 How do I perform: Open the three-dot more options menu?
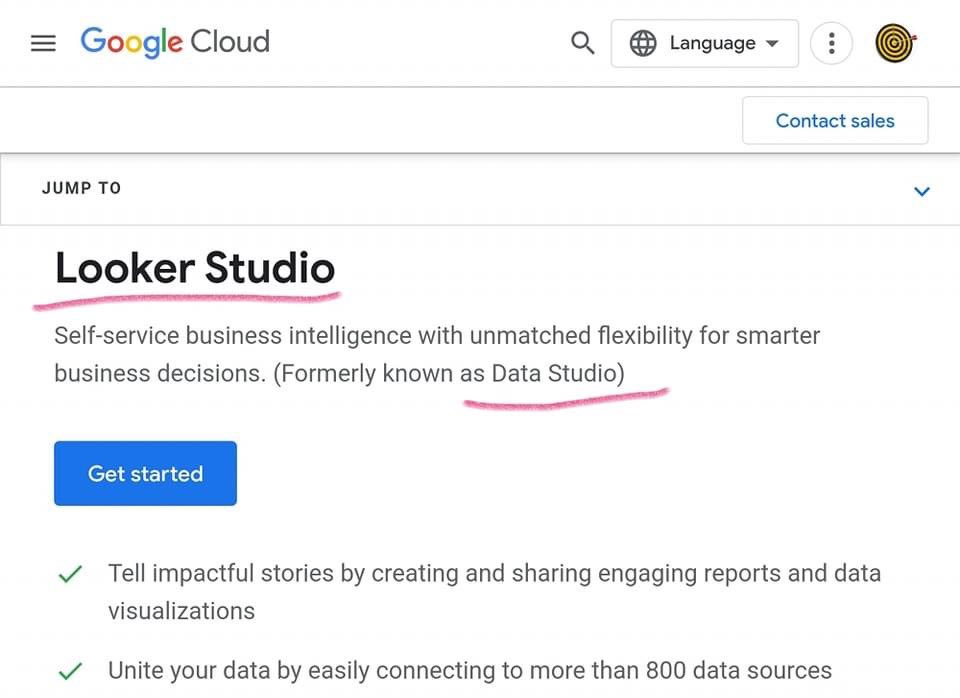pyautogui.click(x=831, y=43)
